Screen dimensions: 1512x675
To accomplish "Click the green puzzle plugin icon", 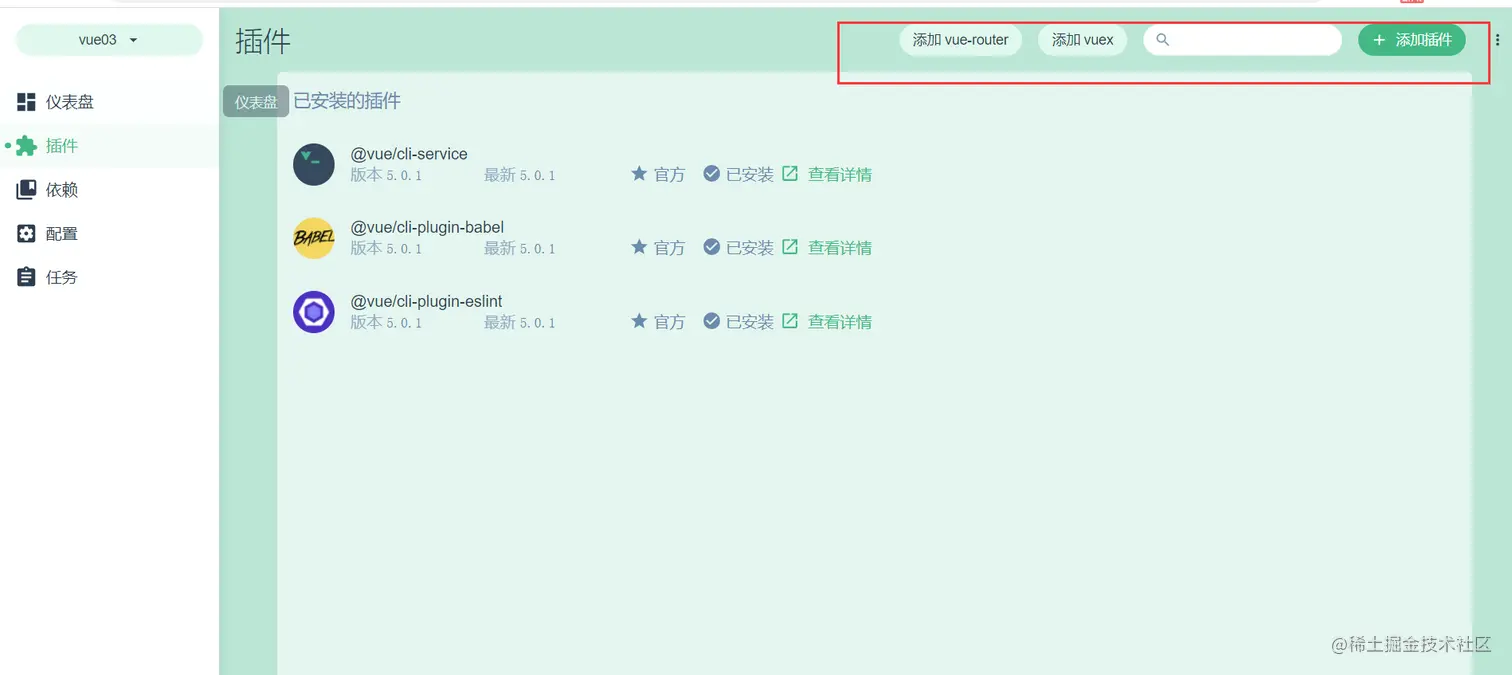I will [27, 146].
